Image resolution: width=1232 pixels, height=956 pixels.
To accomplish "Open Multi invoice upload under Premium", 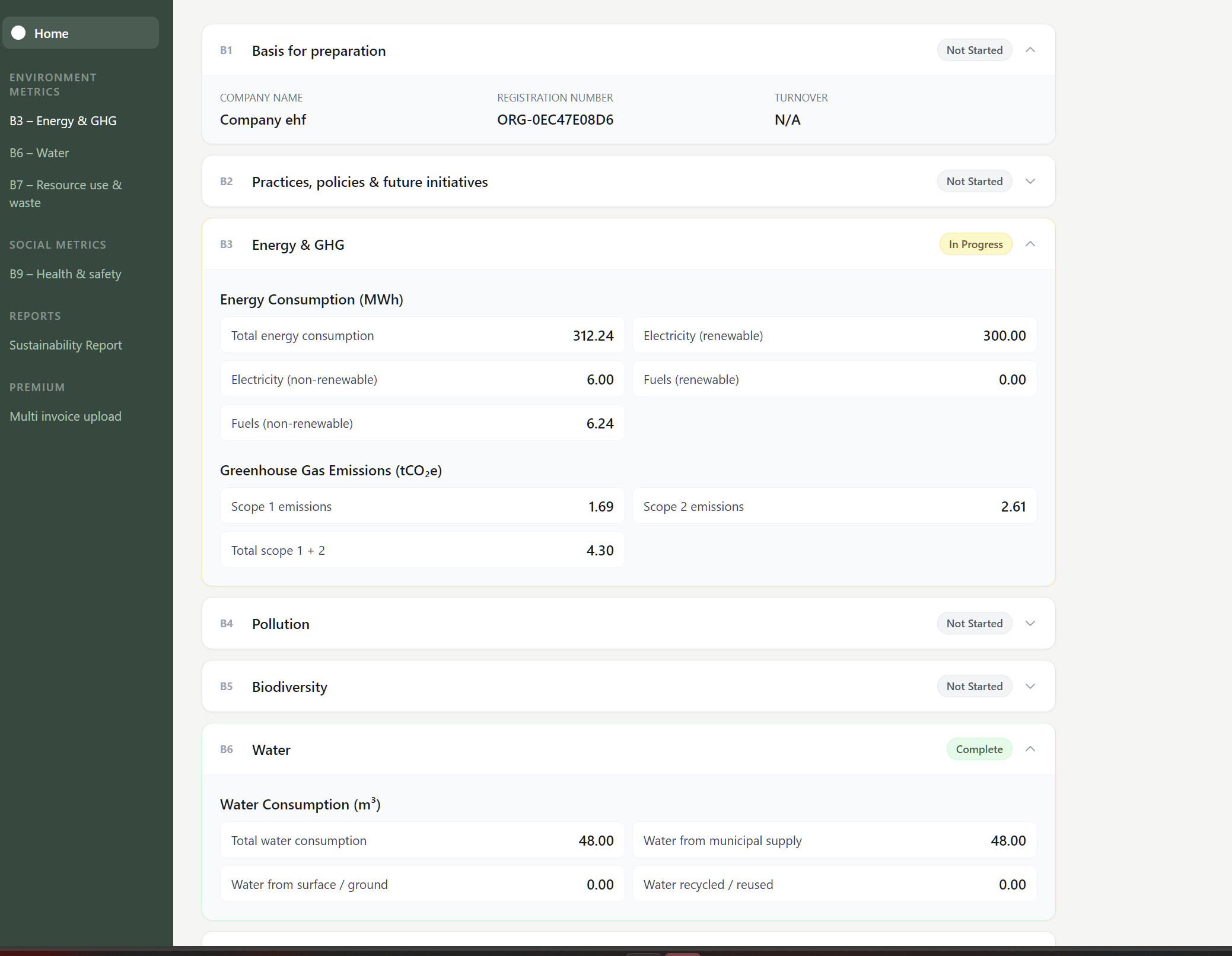I will [65, 416].
